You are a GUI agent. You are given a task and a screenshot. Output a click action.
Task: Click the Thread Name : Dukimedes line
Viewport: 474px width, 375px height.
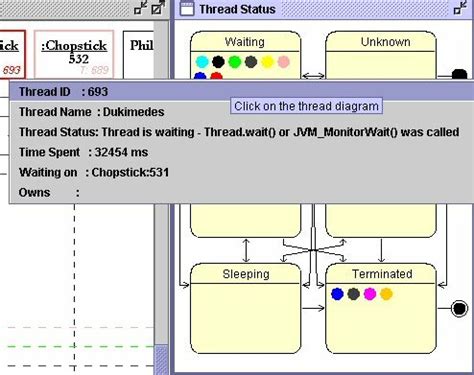[x=92, y=112]
